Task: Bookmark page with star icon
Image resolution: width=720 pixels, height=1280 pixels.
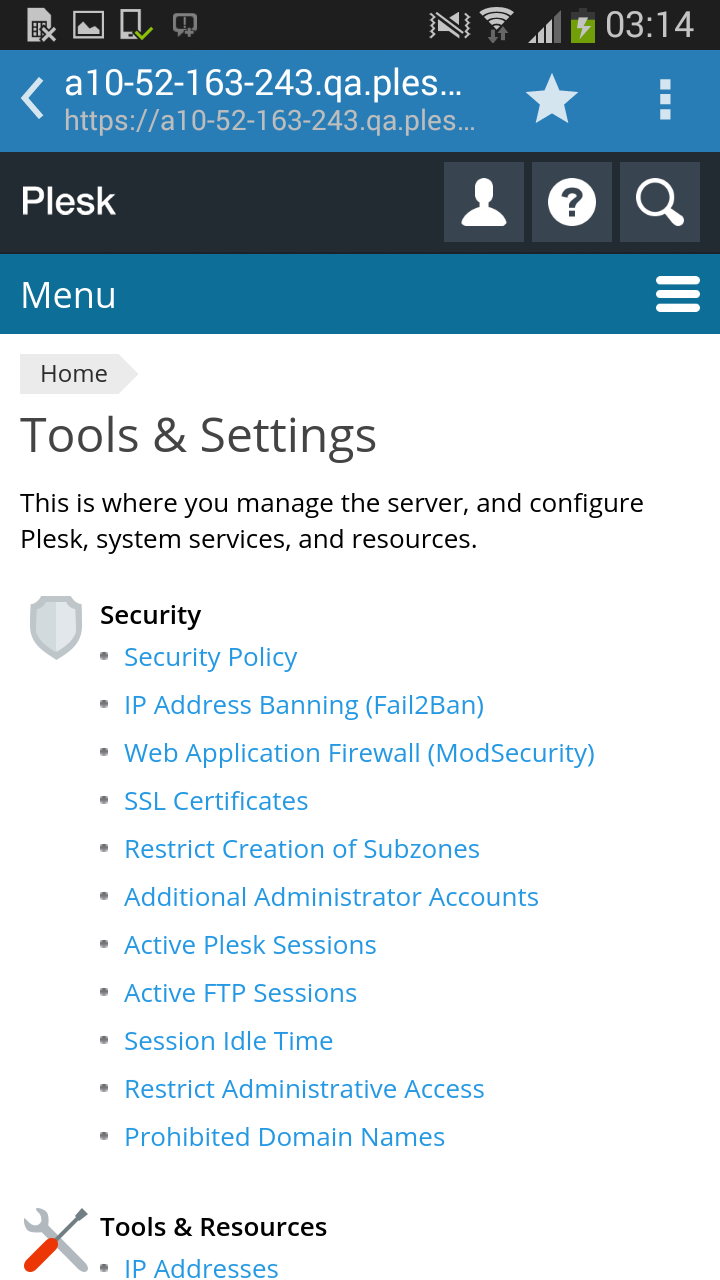Action: click(552, 100)
